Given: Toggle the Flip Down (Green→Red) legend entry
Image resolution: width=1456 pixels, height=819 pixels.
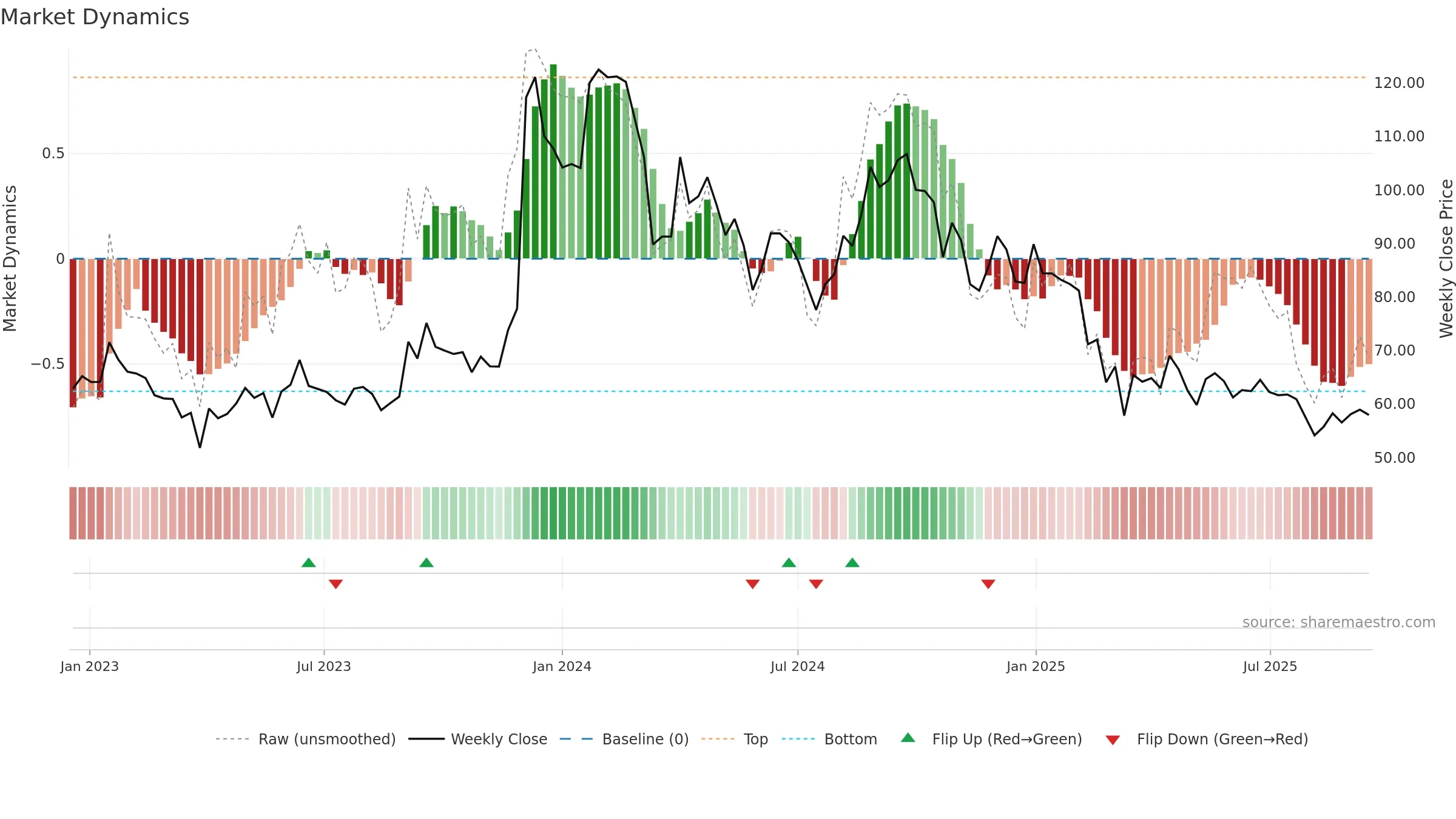Looking at the screenshot, I should [x=1207, y=739].
